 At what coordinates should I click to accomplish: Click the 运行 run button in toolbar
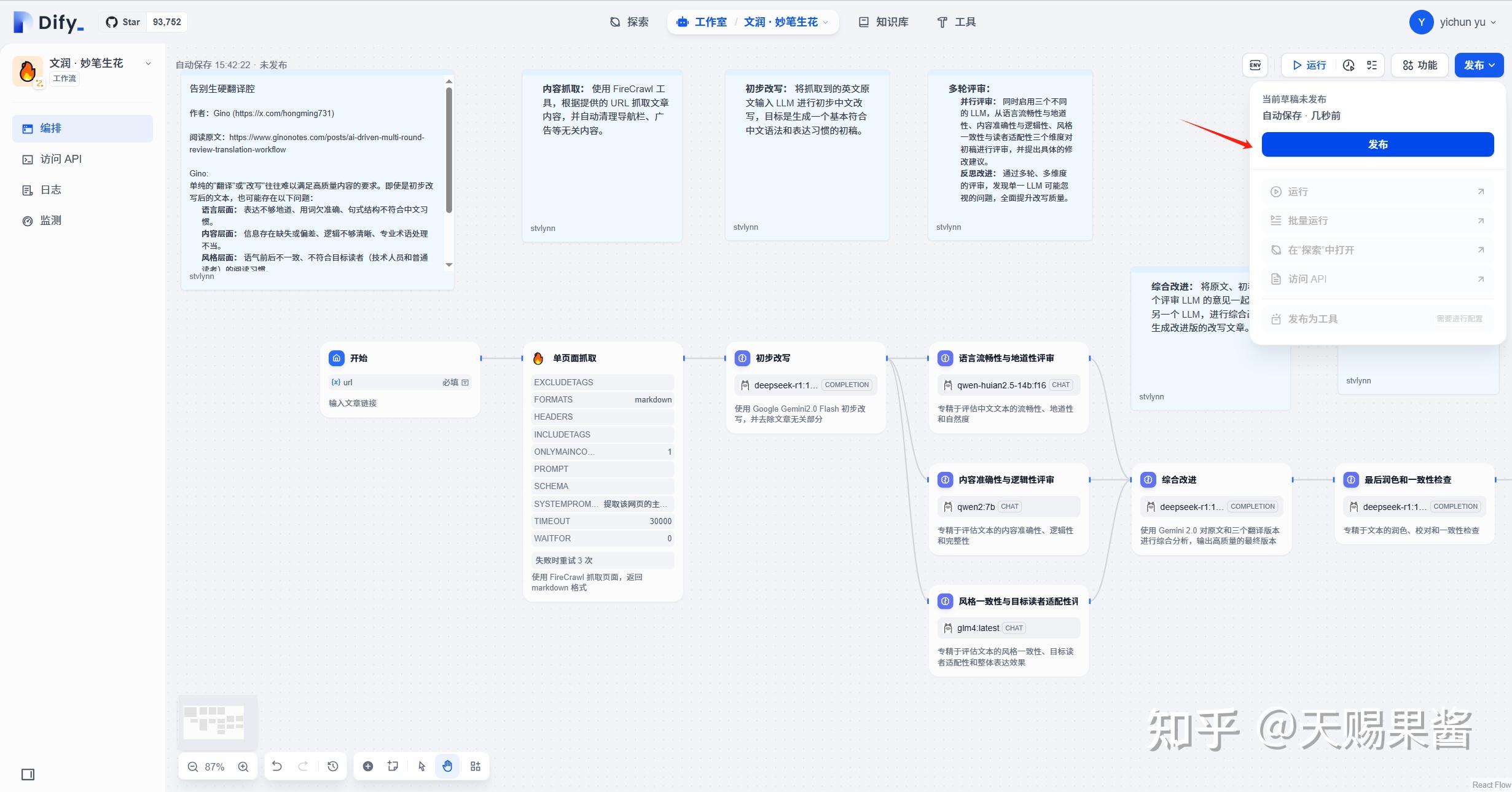pos(1309,65)
